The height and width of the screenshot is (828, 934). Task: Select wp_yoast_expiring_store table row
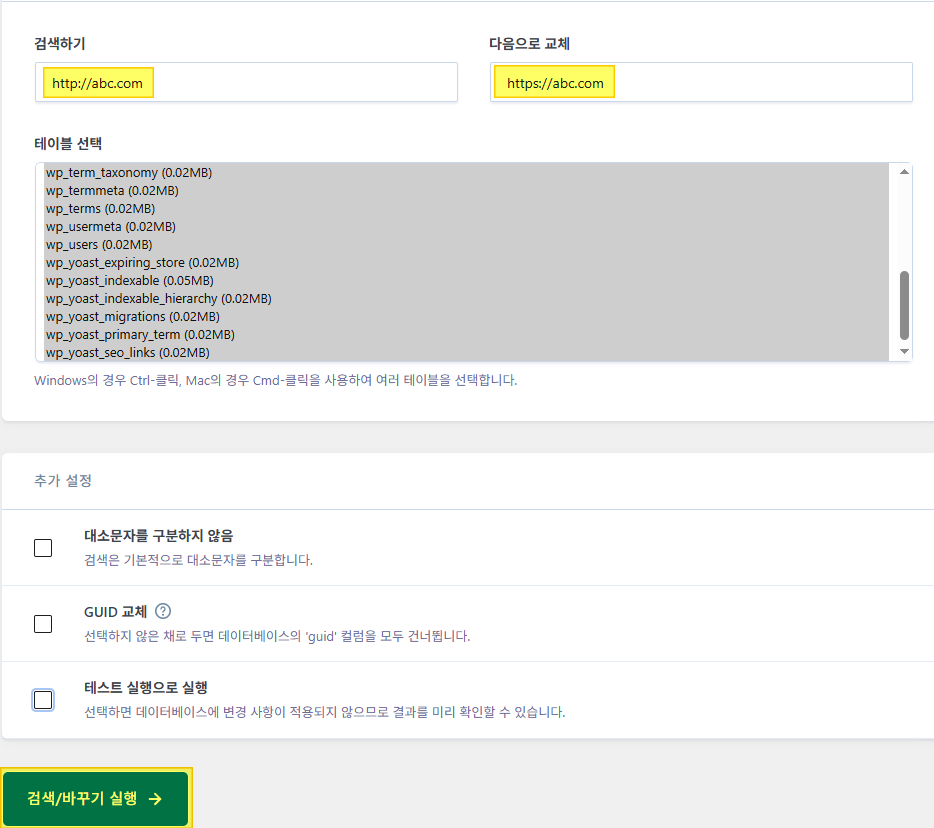point(466,263)
